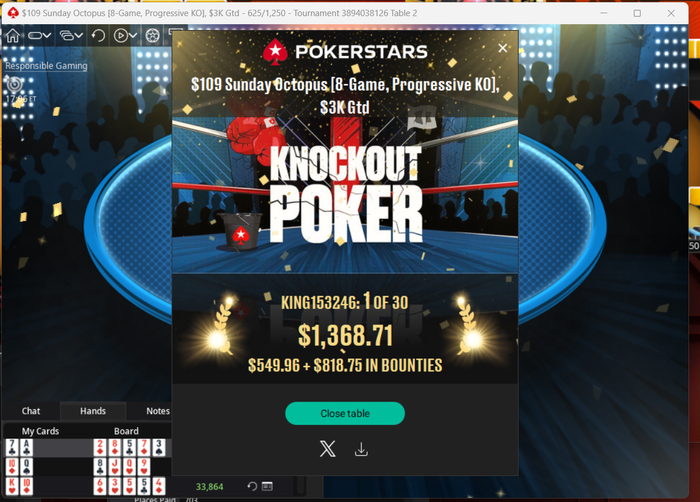Screen dimensions: 700x502
Task: Open the Notes tab
Action: [x=158, y=411]
